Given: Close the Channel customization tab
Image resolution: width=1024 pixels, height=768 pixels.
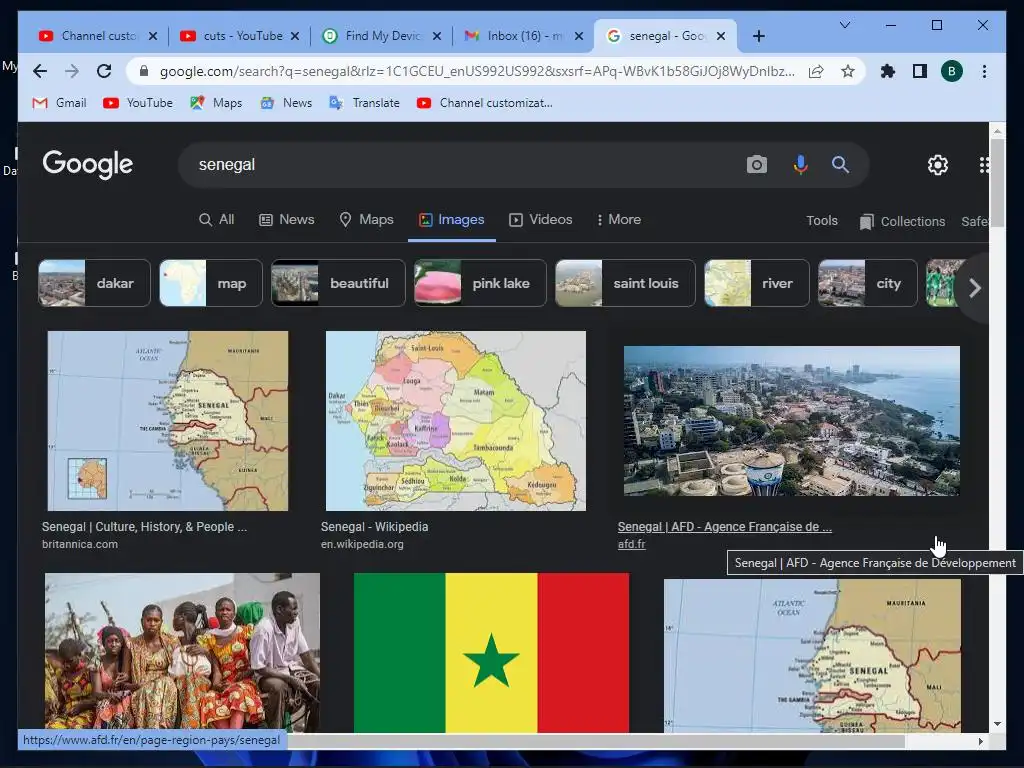Looking at the screenshot, I should 153,36.
